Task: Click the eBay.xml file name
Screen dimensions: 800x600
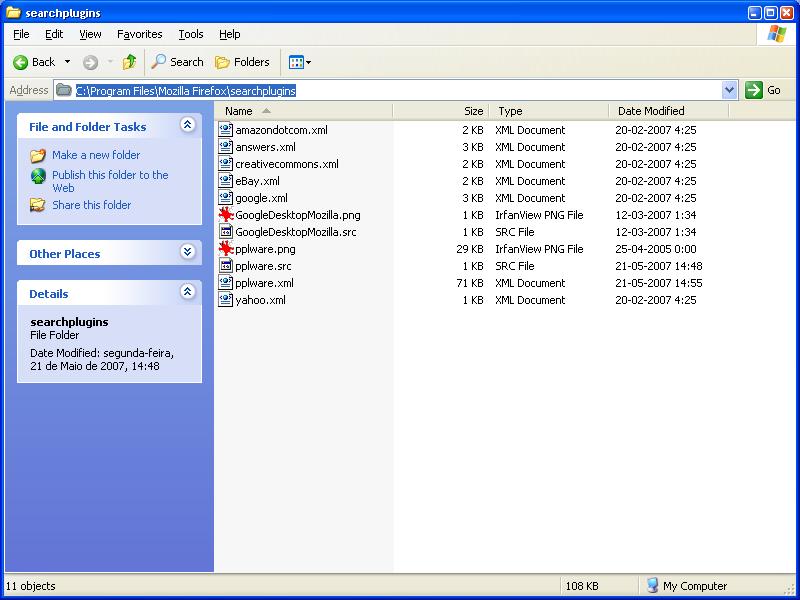Action: (257, 181)
